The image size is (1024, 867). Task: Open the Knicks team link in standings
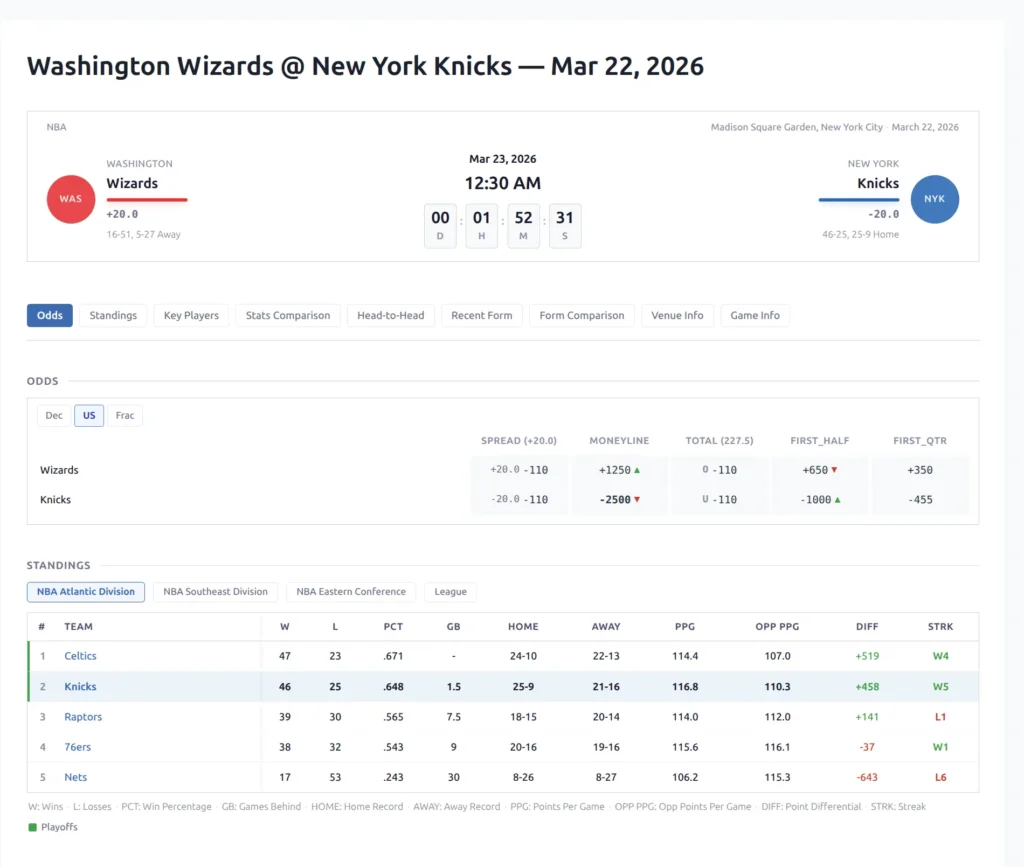pos(80,687)
